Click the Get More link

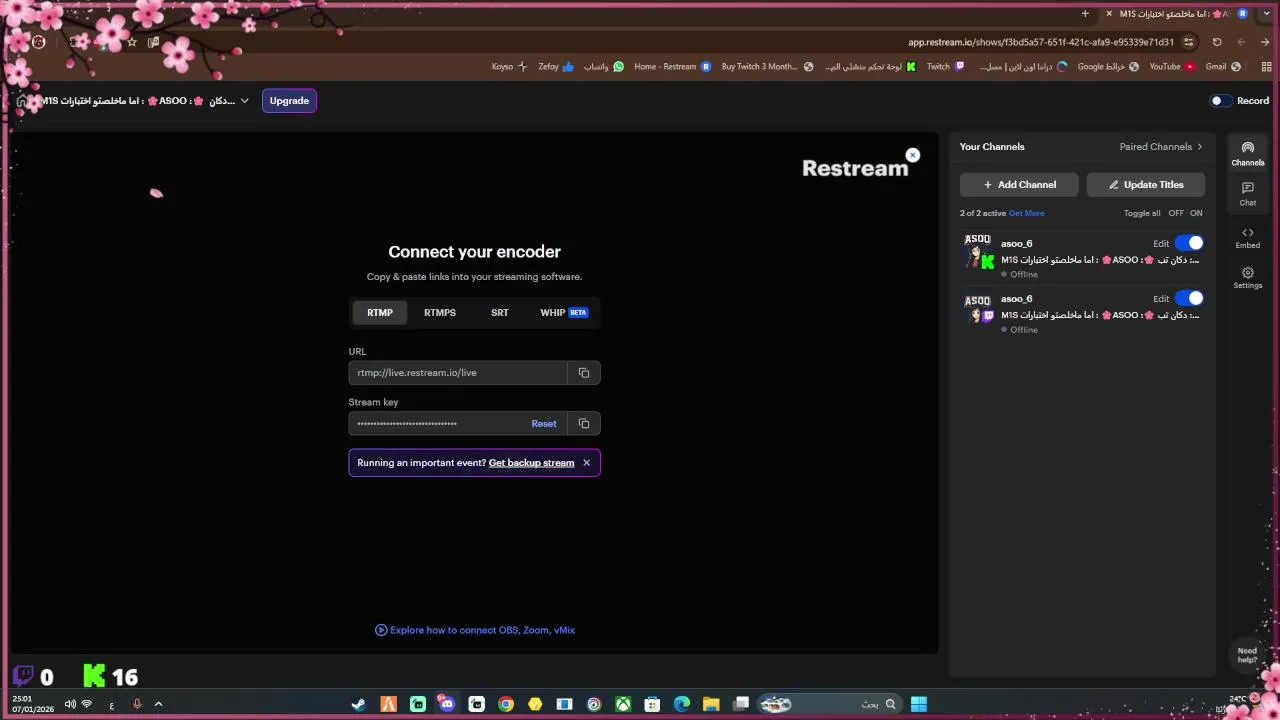(1026, 213)
